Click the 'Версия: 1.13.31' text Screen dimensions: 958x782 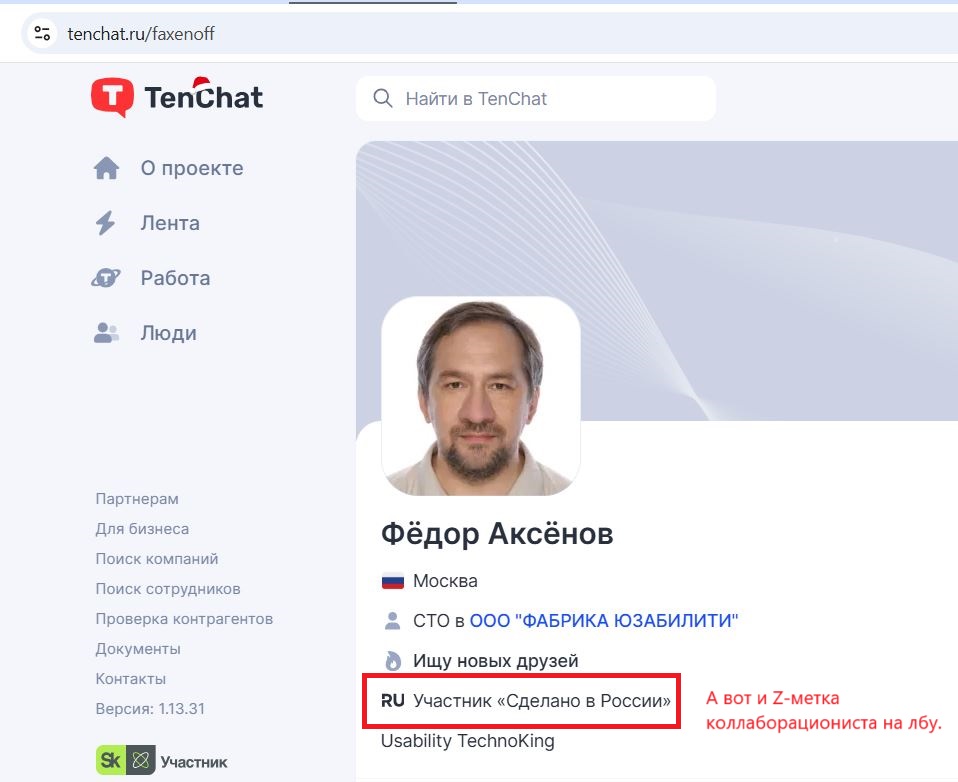[x=150, y=708]
